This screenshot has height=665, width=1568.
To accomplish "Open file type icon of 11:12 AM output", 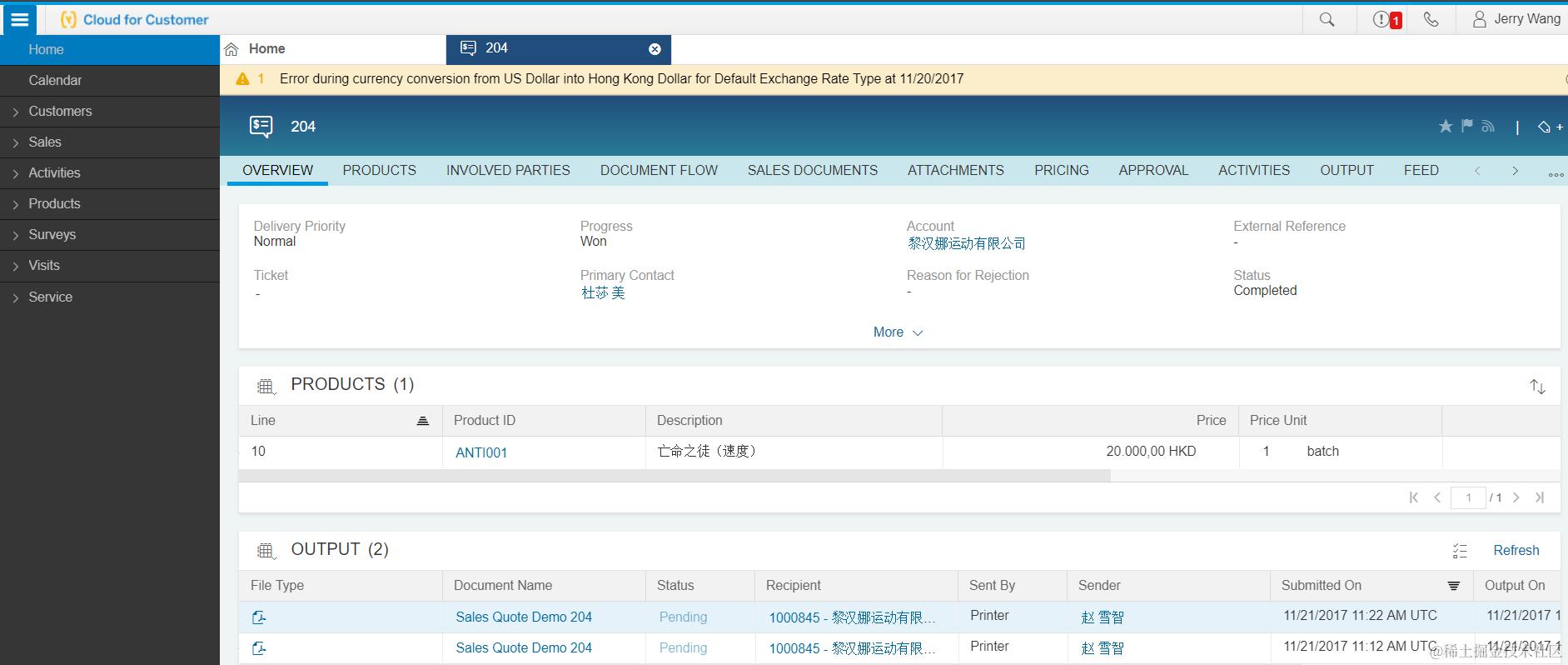I will 259,648.
